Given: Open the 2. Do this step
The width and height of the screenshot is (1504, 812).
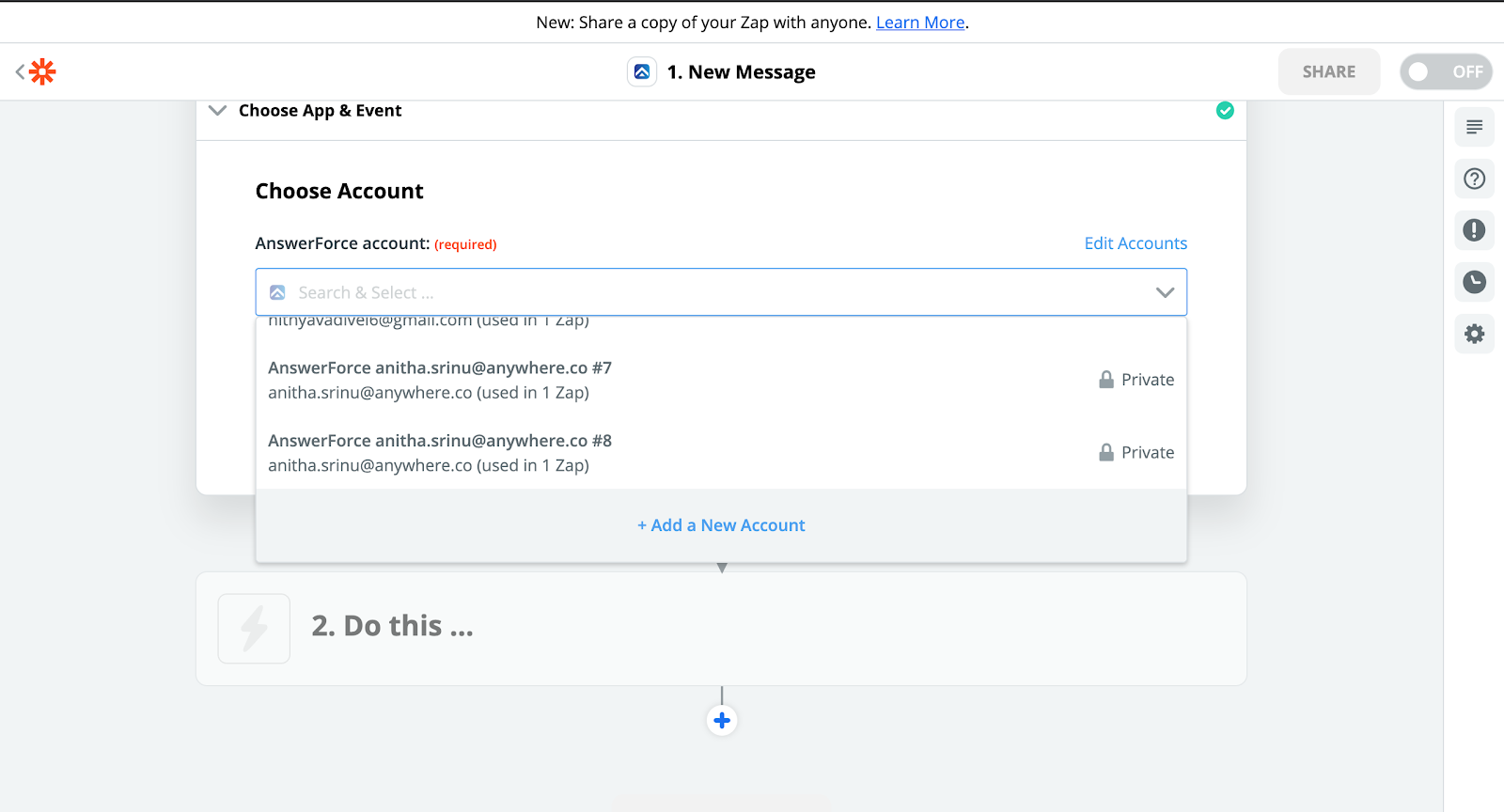Looking at the screenshot, I should tap(721, 629).
